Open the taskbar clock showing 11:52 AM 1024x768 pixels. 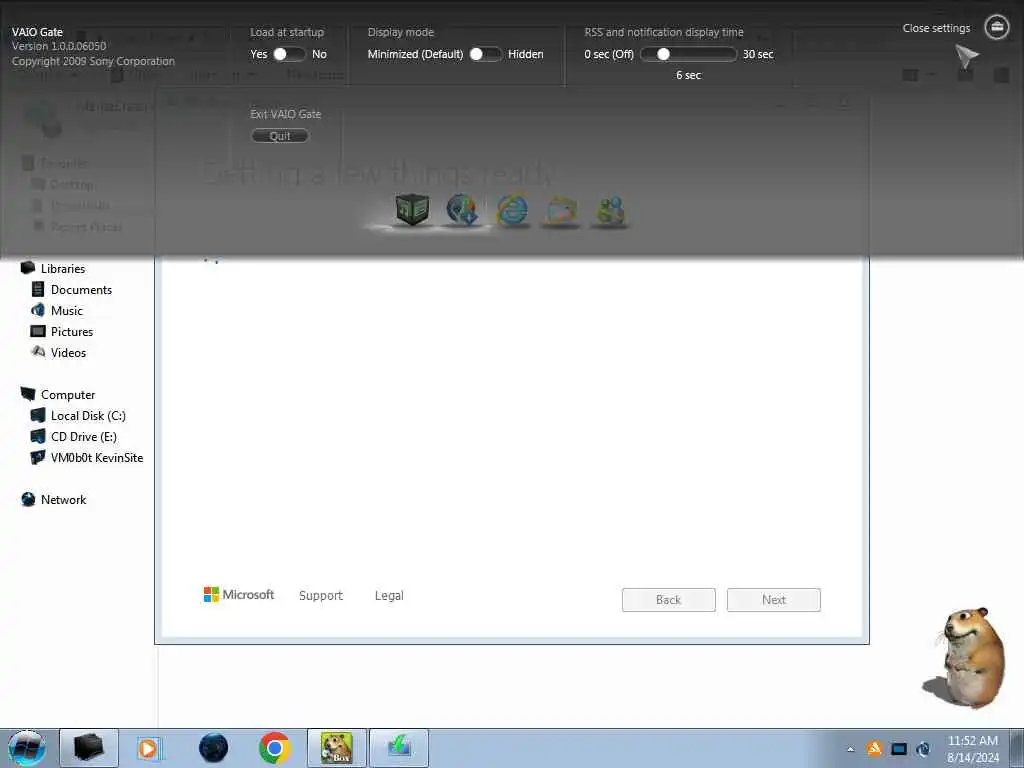[x=972, y=749]
